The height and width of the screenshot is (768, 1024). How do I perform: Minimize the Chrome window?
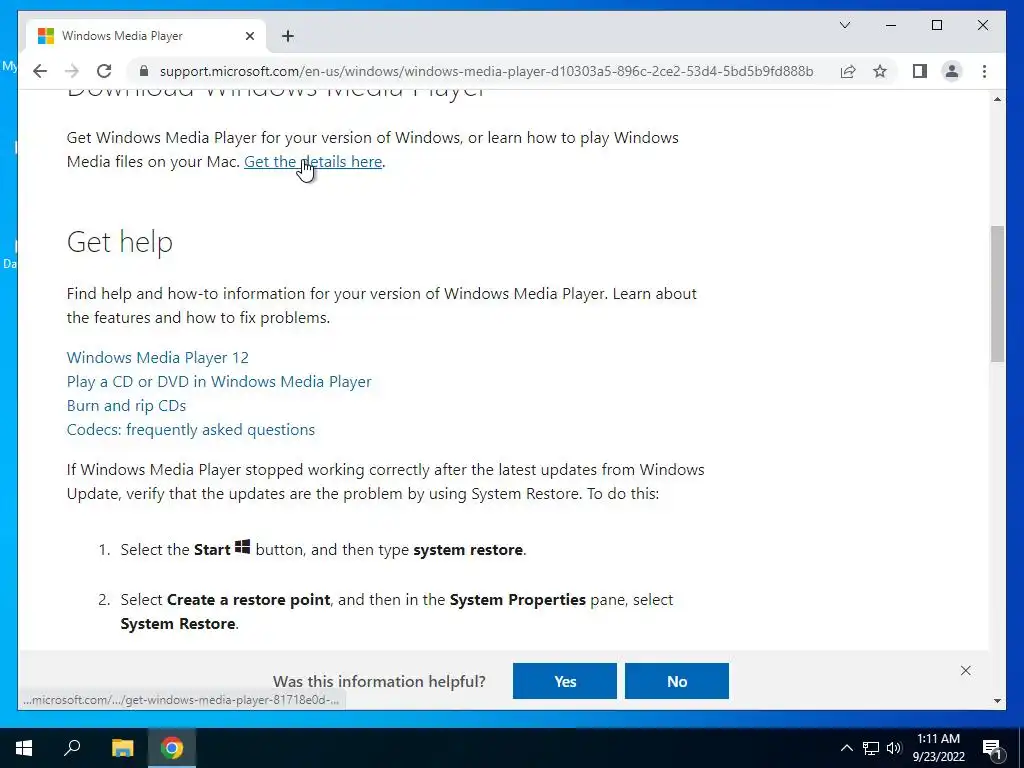[x=891, y=25]
